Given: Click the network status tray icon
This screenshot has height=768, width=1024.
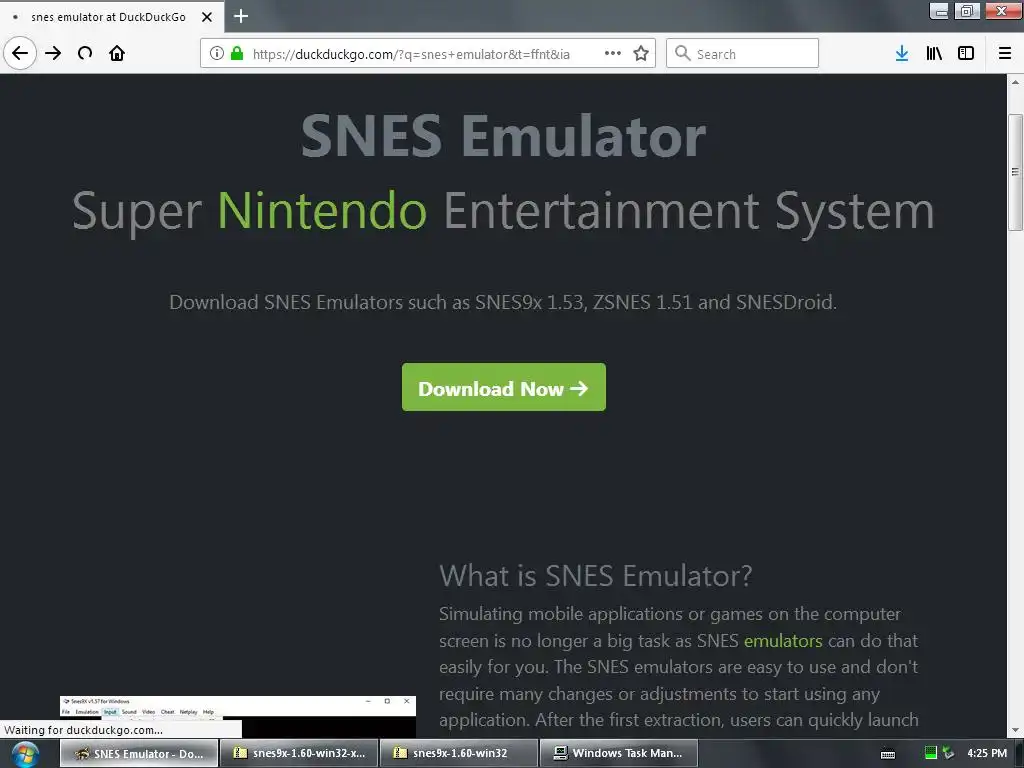Looking at the screenshot, I should click(948, 753).
